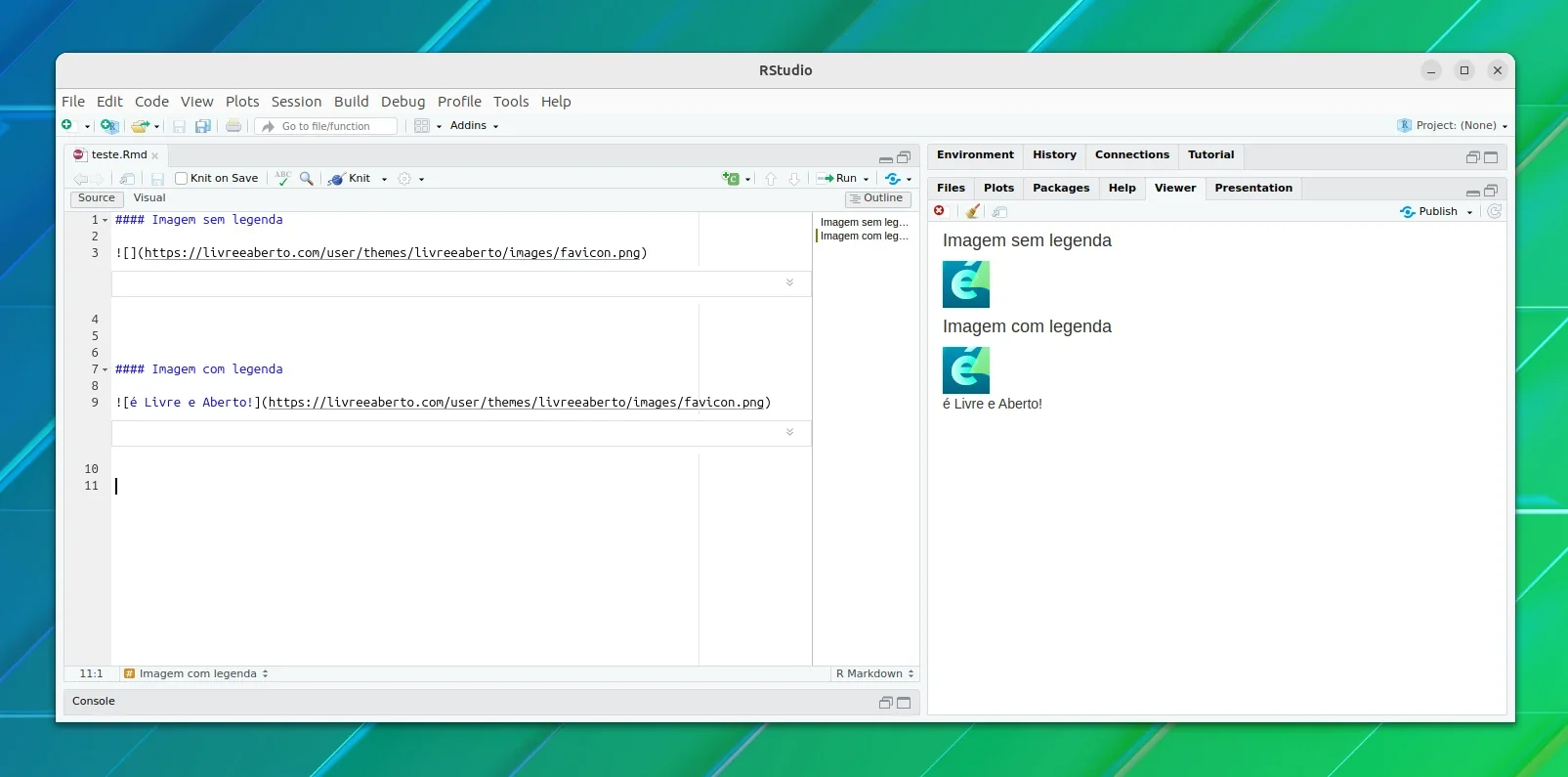Open the History tab
Image resolution: width=1568 pixels, height=777 pixels.
(1054, 155)
